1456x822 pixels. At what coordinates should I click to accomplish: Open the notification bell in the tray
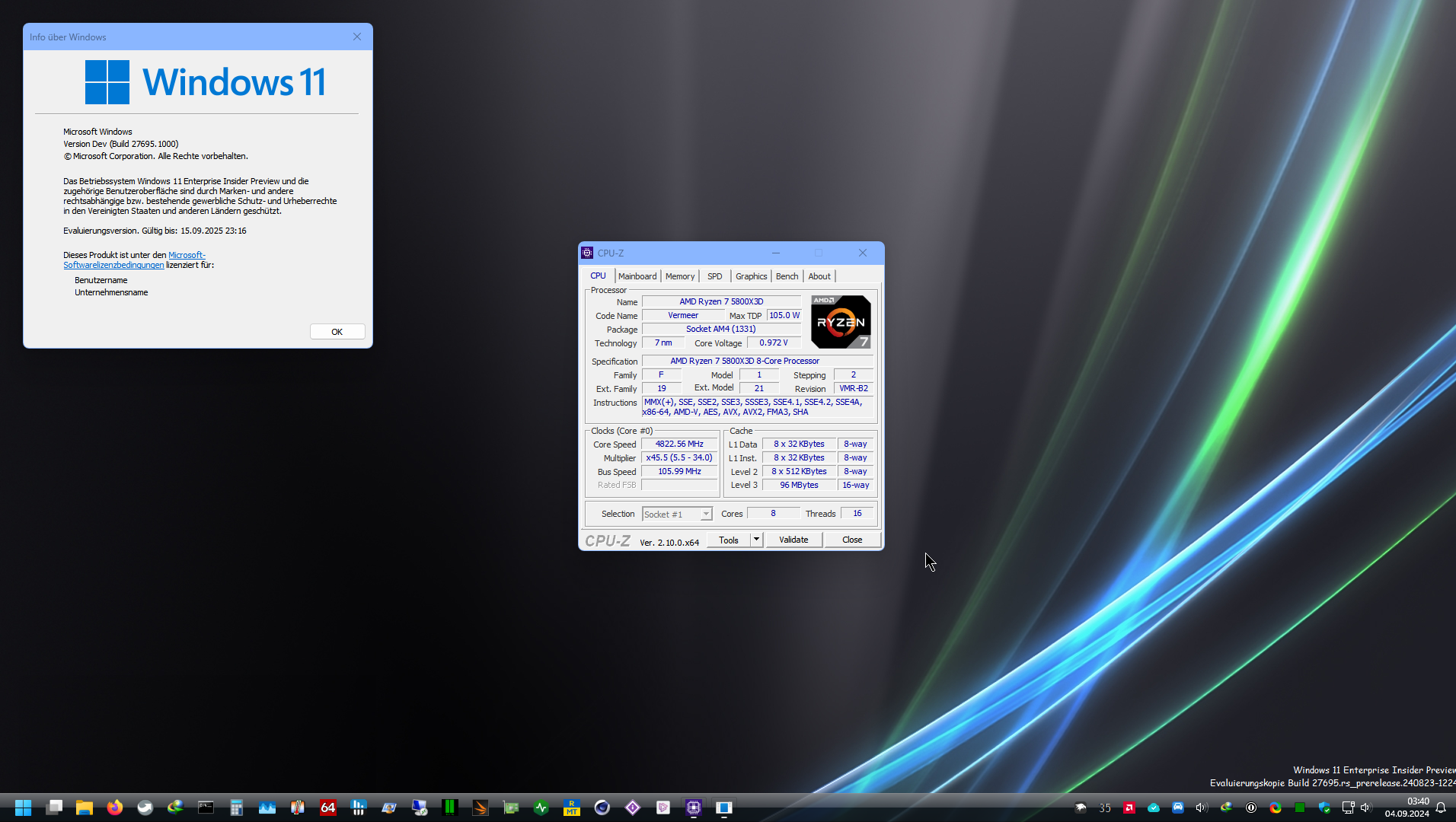point(1441,808)
